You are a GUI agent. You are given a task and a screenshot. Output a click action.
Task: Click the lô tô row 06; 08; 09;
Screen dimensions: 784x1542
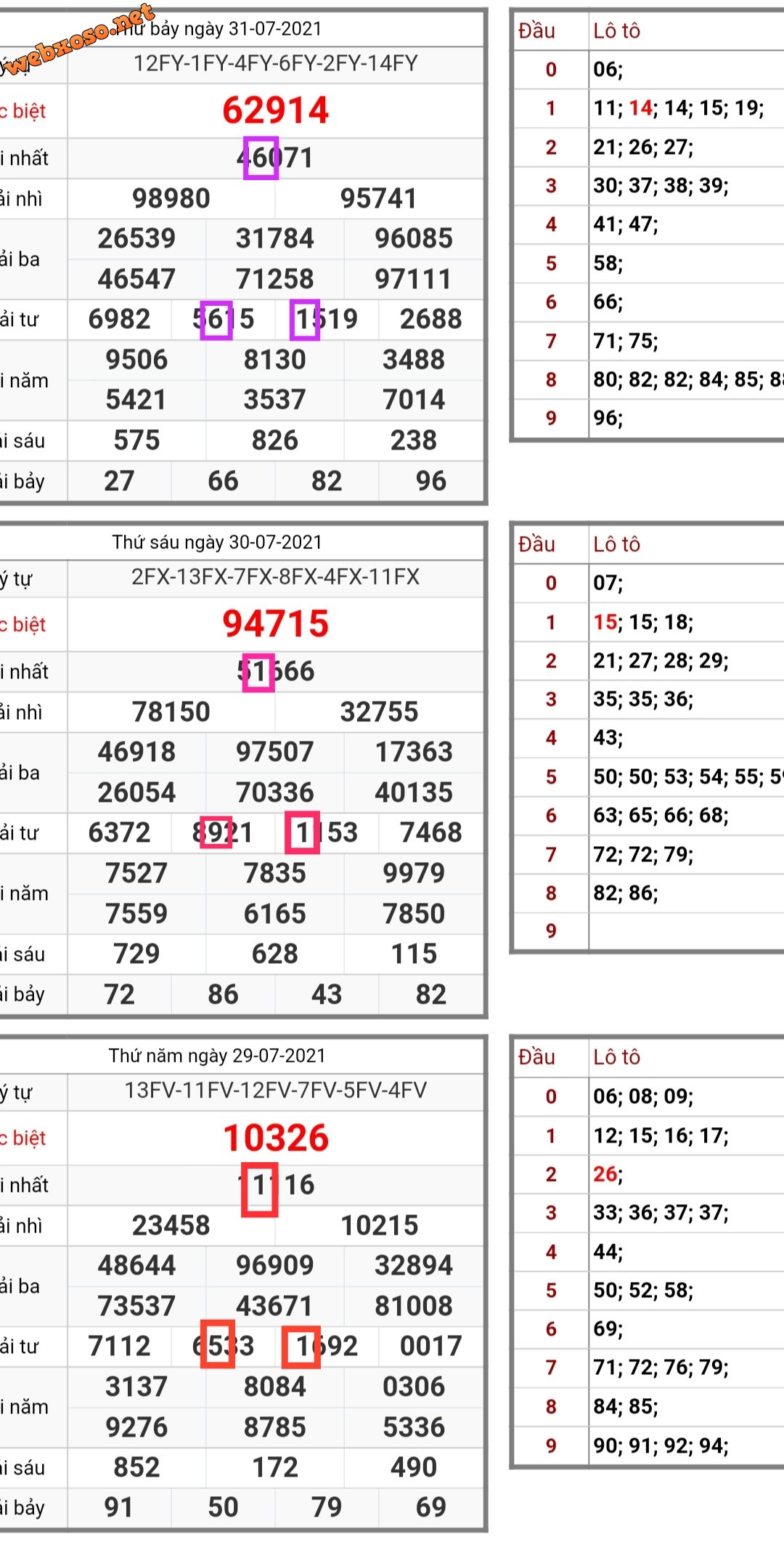[643, 1097]
